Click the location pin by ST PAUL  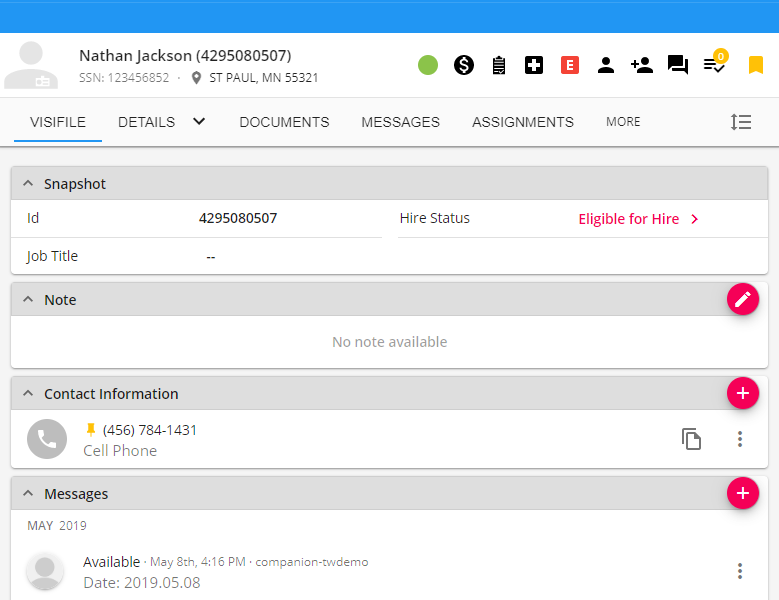(196, 78)
